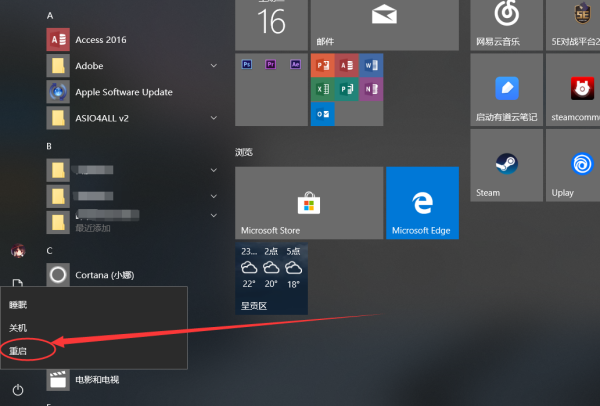Select Restart (重启) in power menu
The height and width of the screenshot is (406, 600).
click(20, 351)
